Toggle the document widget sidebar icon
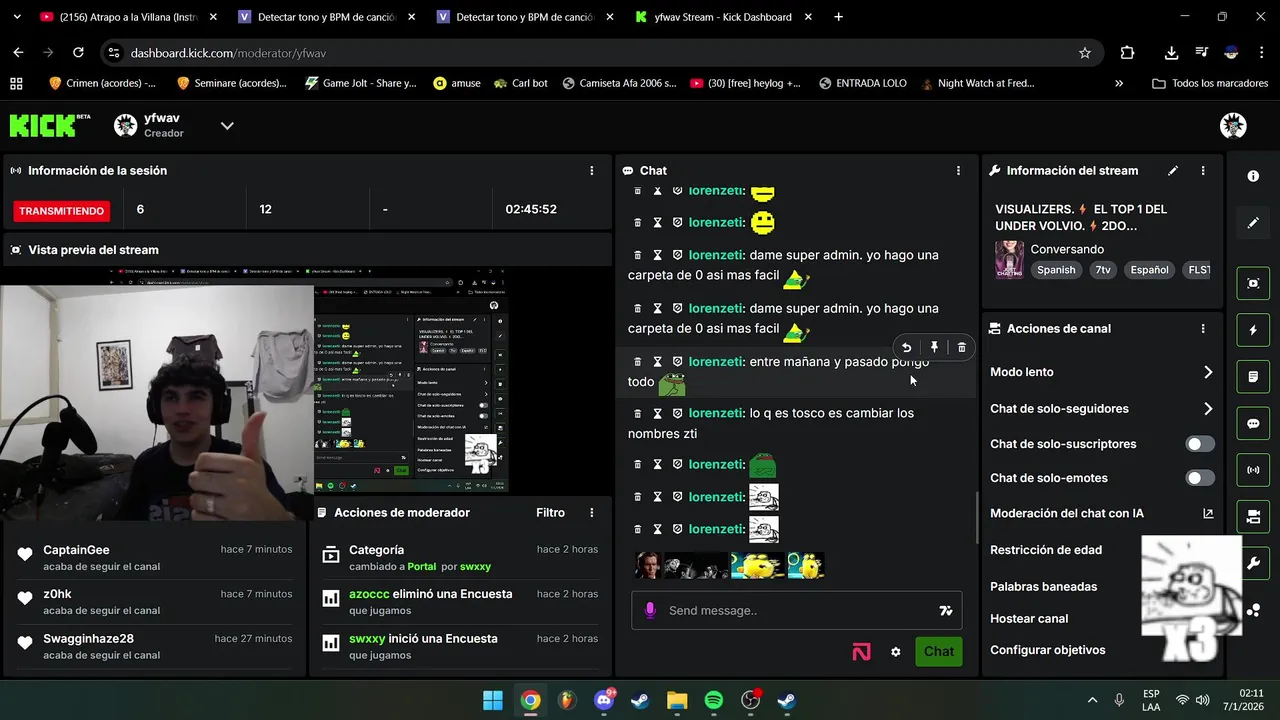1280x720 pixels. click(1253, 377)
